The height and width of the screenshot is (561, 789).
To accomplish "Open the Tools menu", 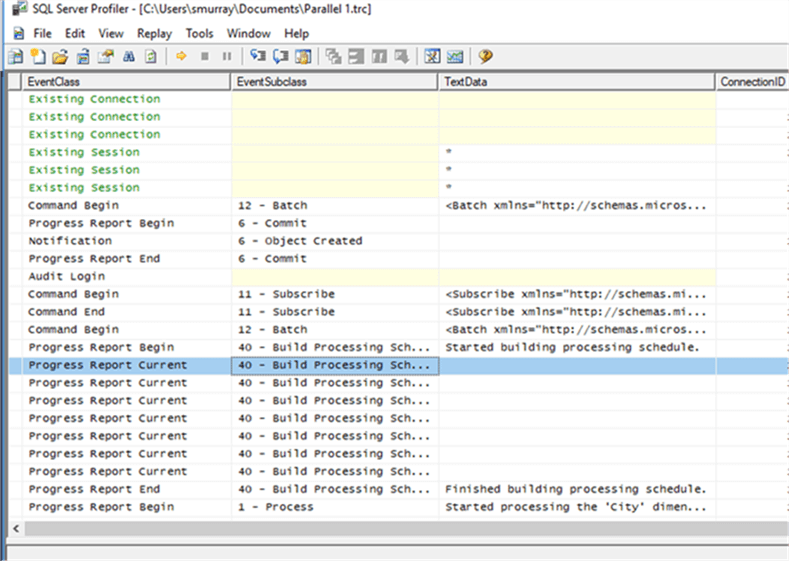I will pyautogui.click(x=200, y=33).
